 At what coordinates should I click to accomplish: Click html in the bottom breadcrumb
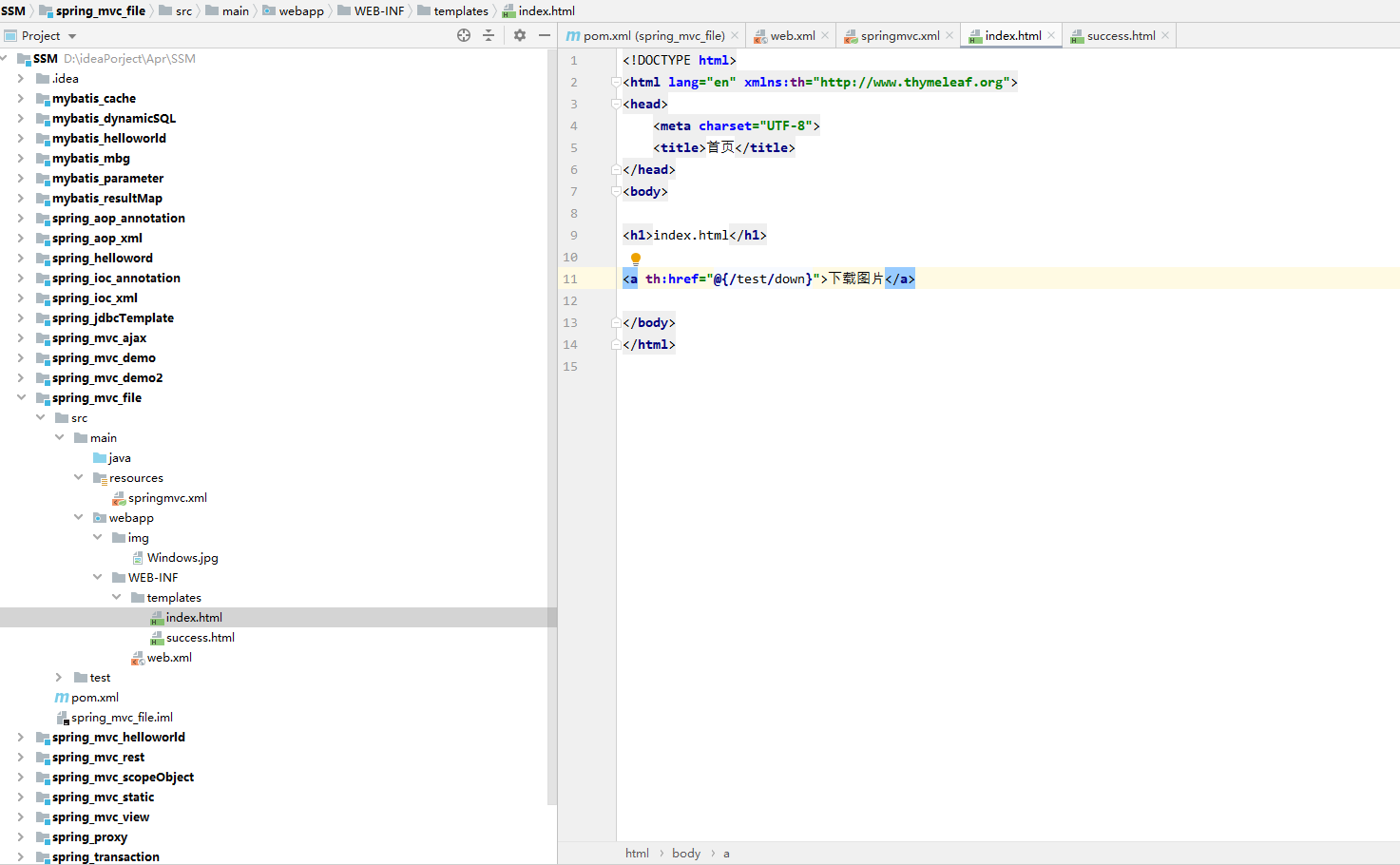637,854
